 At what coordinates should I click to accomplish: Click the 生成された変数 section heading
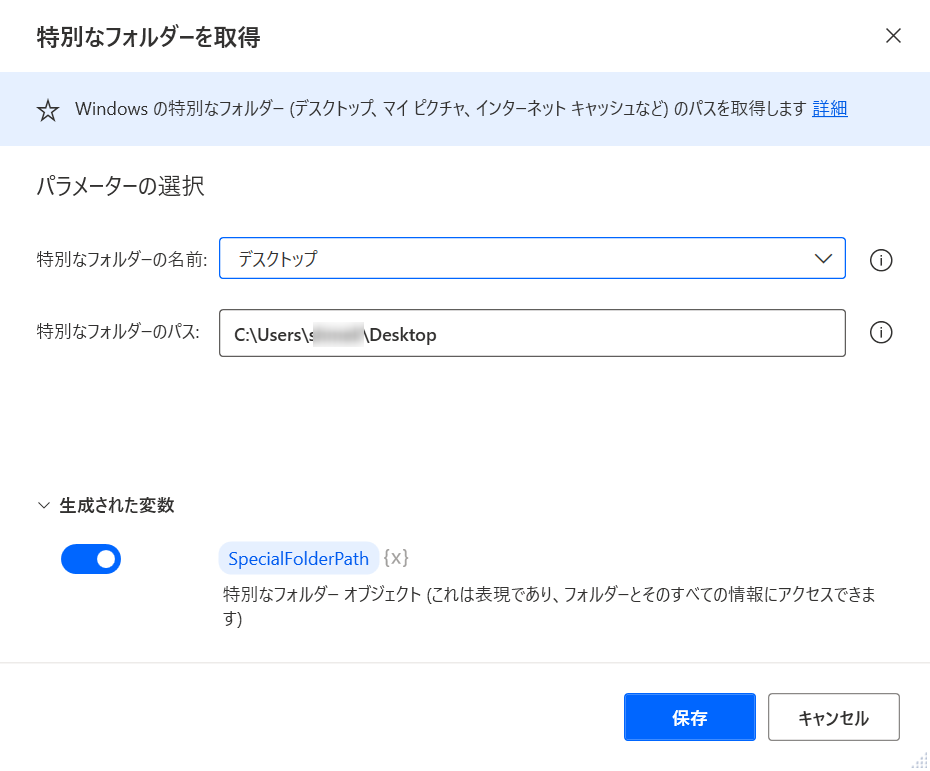coord(117,506)
